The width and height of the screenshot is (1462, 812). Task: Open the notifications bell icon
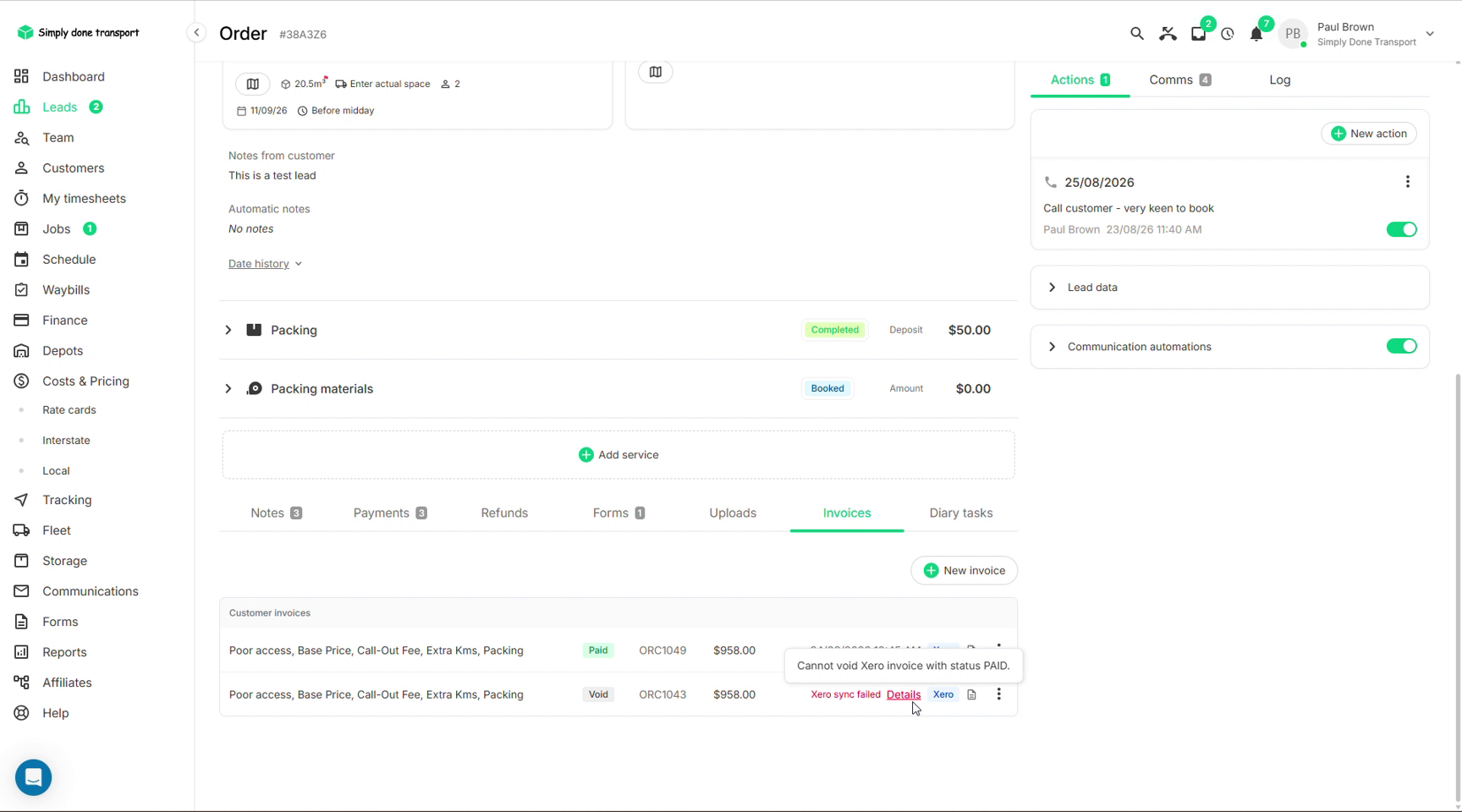1256,34
